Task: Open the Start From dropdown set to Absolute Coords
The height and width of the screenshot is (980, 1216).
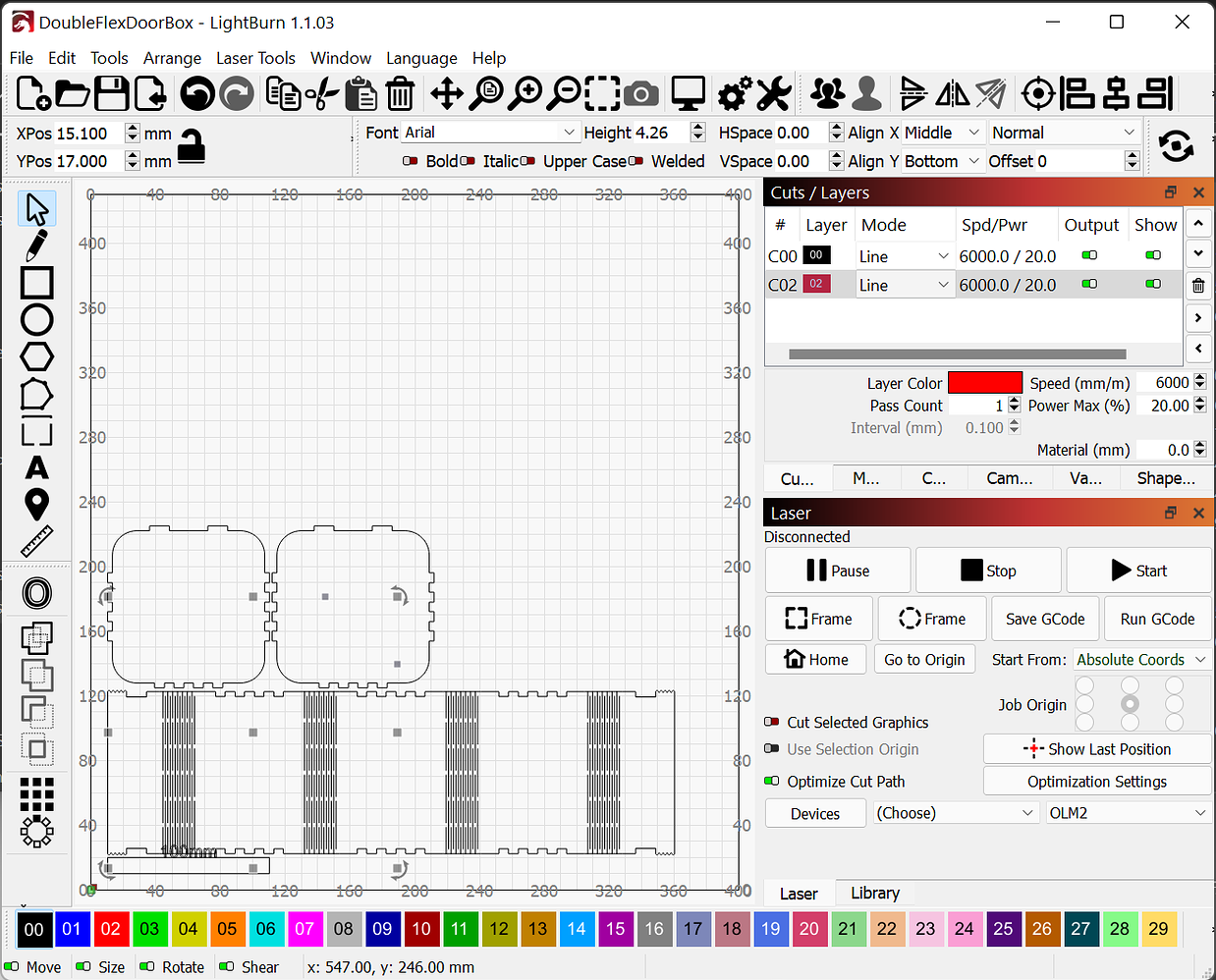Action: click(x=1140, y=659)
